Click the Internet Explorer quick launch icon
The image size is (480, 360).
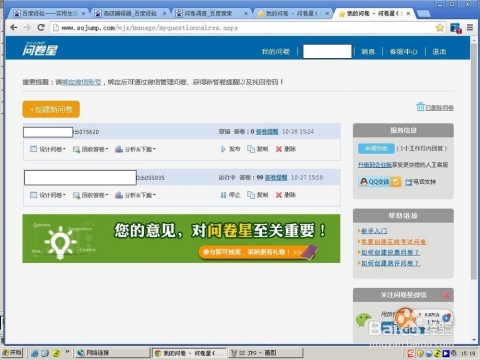click(x=34, y=353)
